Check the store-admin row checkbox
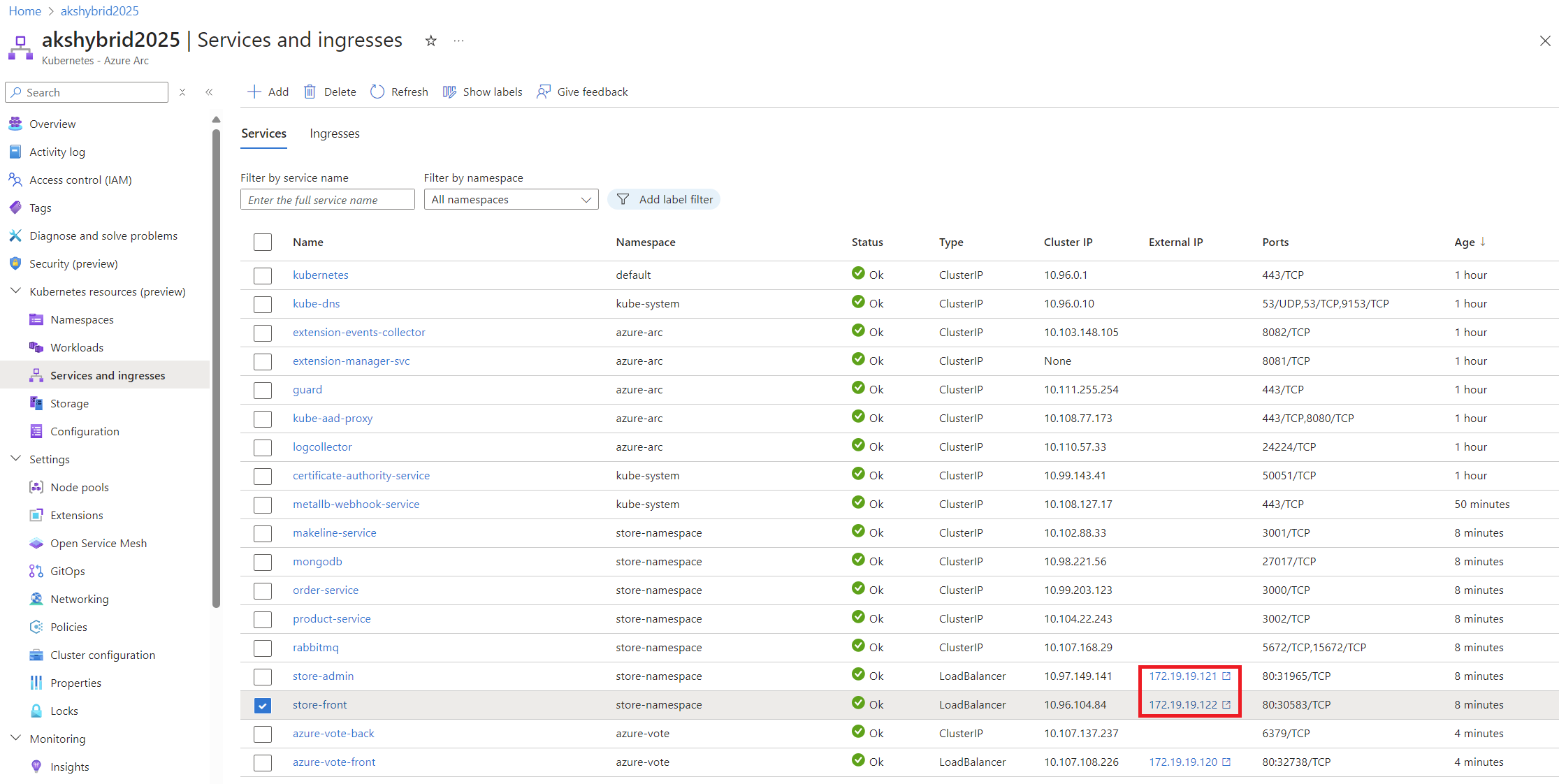The height and width of the screenshot is (784, 1559). click(x=263, y=676)
